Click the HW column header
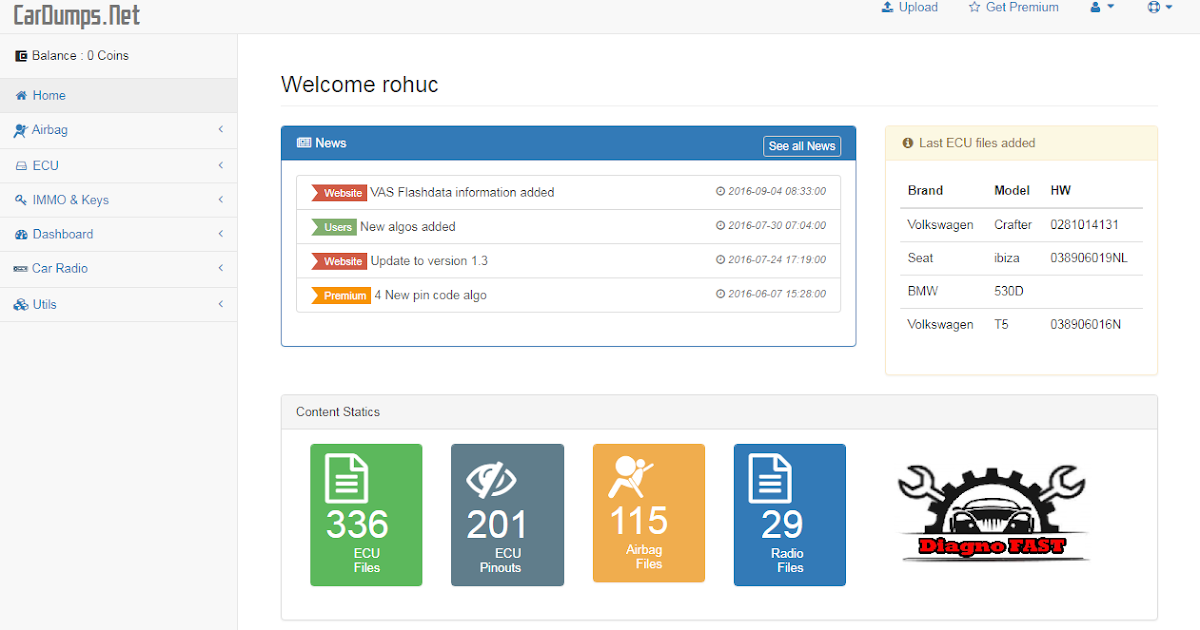 point(1060,190)
